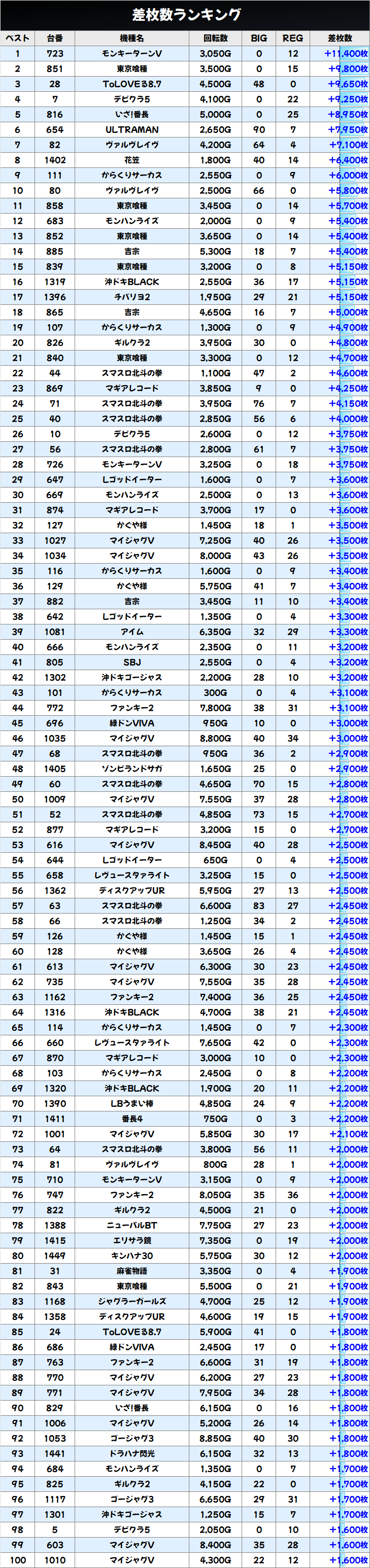Click the 機種名 column header
This screenshot has width=370, height=1568.
point(131,39)
